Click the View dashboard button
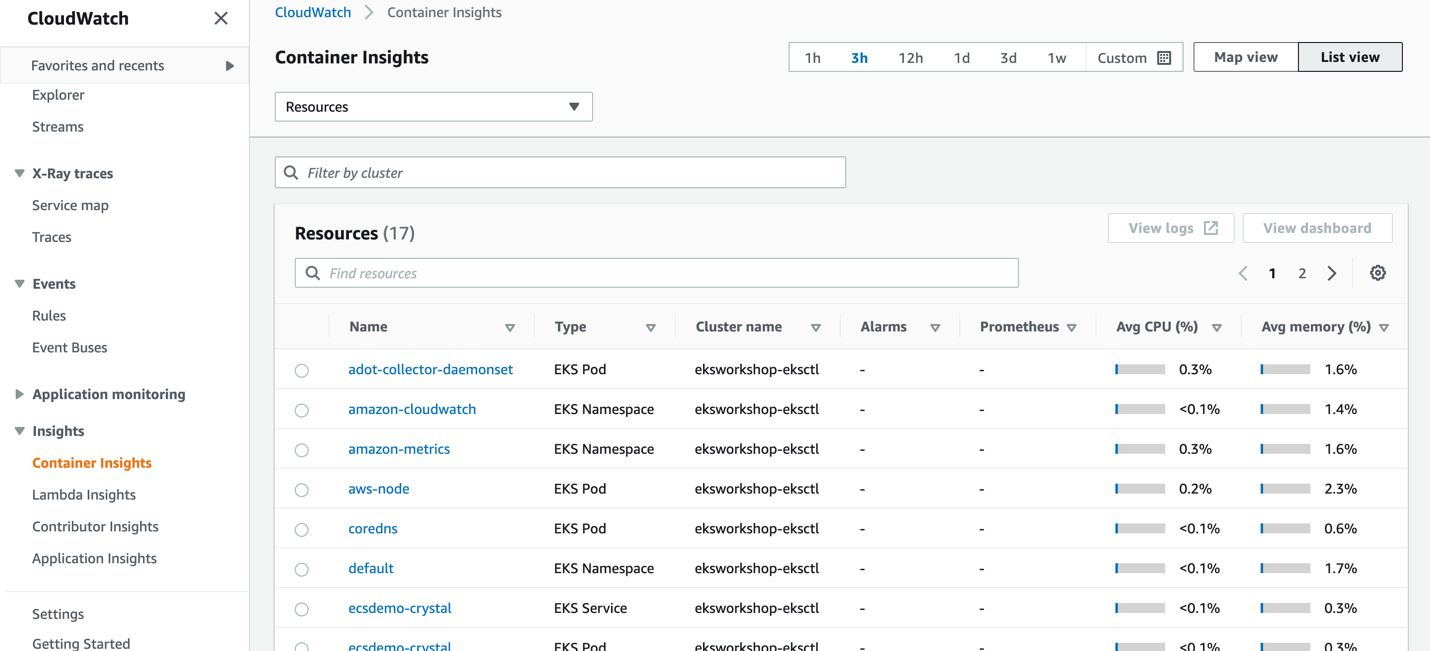This screenshot has width=1430, height=651. (x=1317, y=227)
